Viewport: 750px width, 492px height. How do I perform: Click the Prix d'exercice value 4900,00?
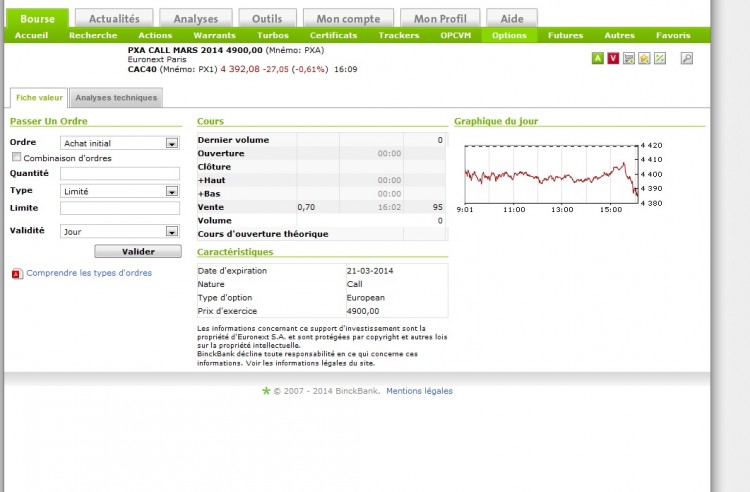pyautogui.click(x=363, y=311)
